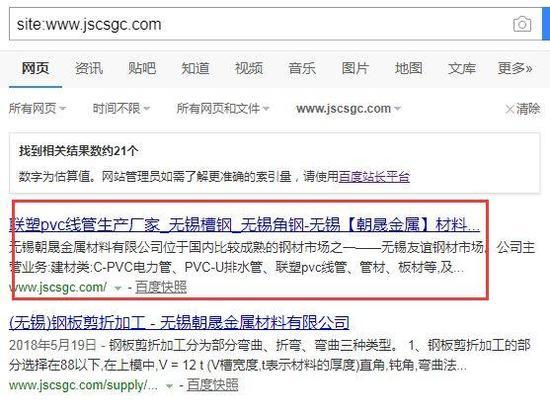550x400 pixels.
Task: Open the 联塑pvc线管生产厂家 result title
Action: click(x=244, y=225)
